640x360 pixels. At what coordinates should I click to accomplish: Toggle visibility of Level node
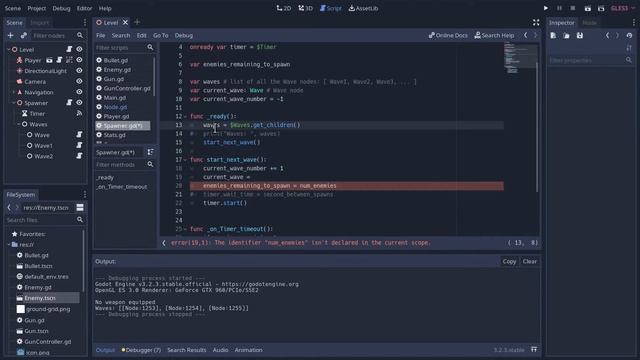(x=79, y=49)
